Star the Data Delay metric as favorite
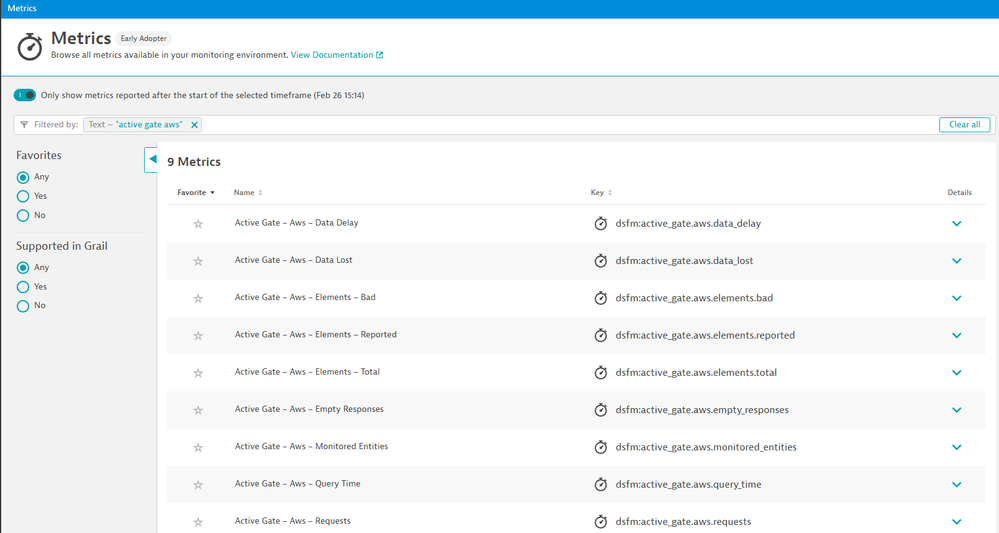The width and height of the screenshot is (999, 533). pyautogui.click(x=198, y=224)
